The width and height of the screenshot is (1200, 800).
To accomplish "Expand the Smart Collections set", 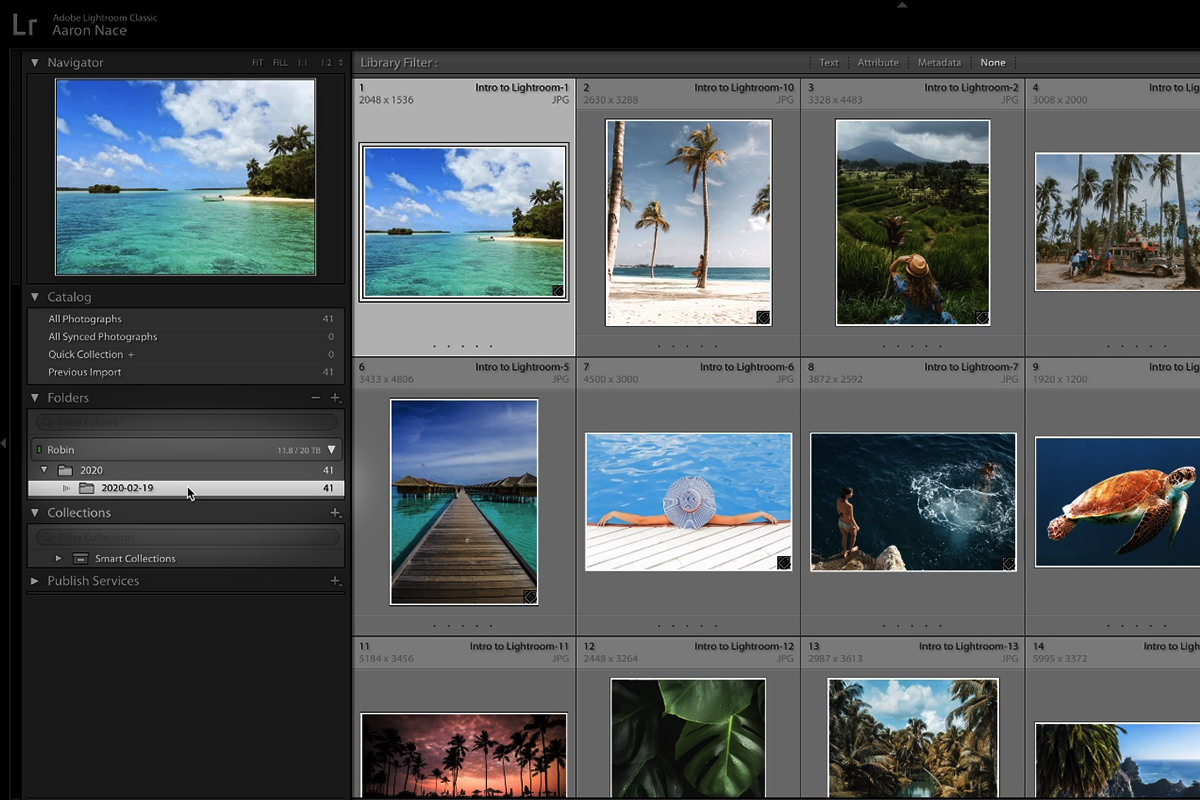I will point(58,558).
